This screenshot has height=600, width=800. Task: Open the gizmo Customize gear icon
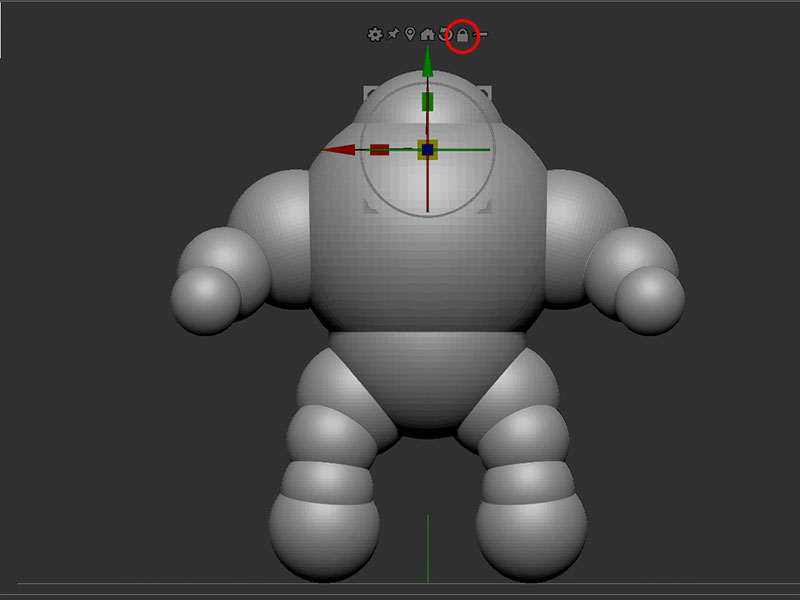tap(375, 35)
